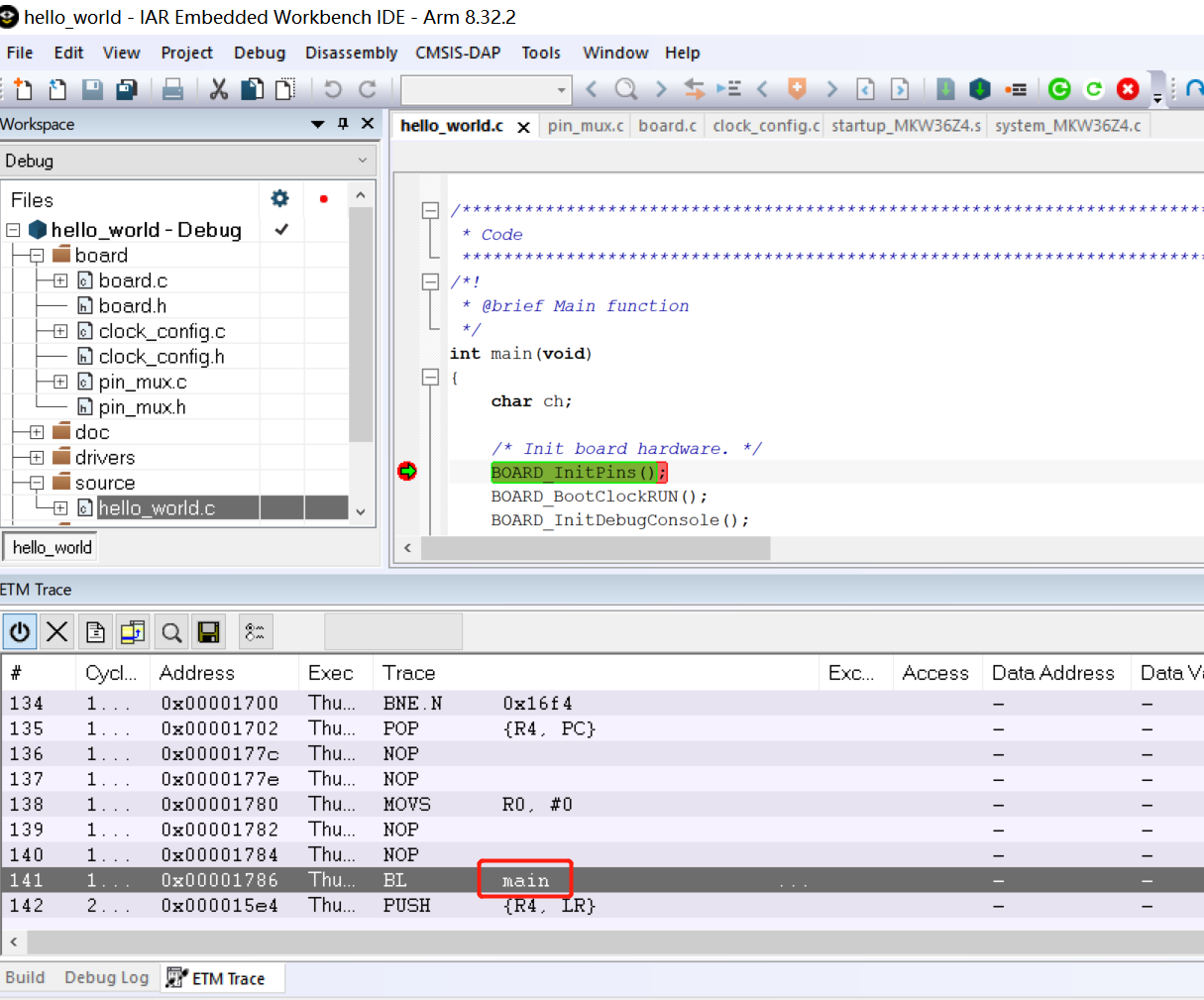Click the Download and Debug icon
The height and width of the screenshot is (1000, 1204).
979,88
